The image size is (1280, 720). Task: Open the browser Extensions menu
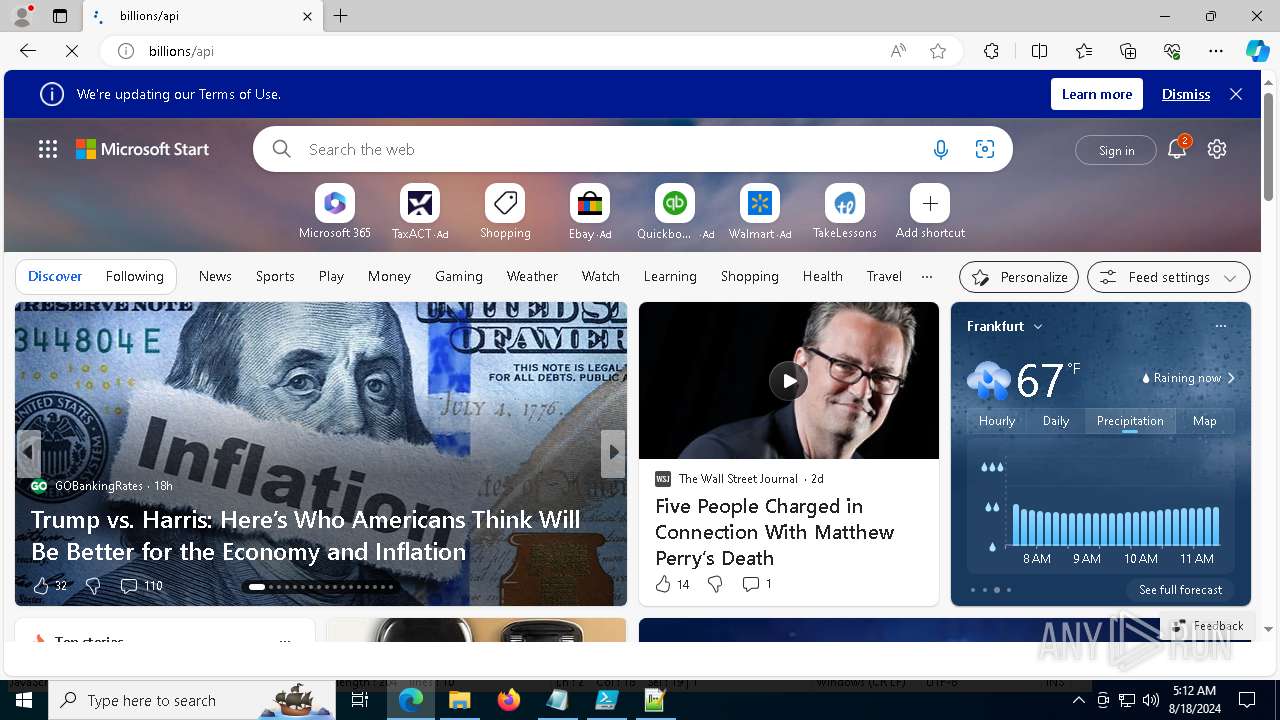coord(991,51)
